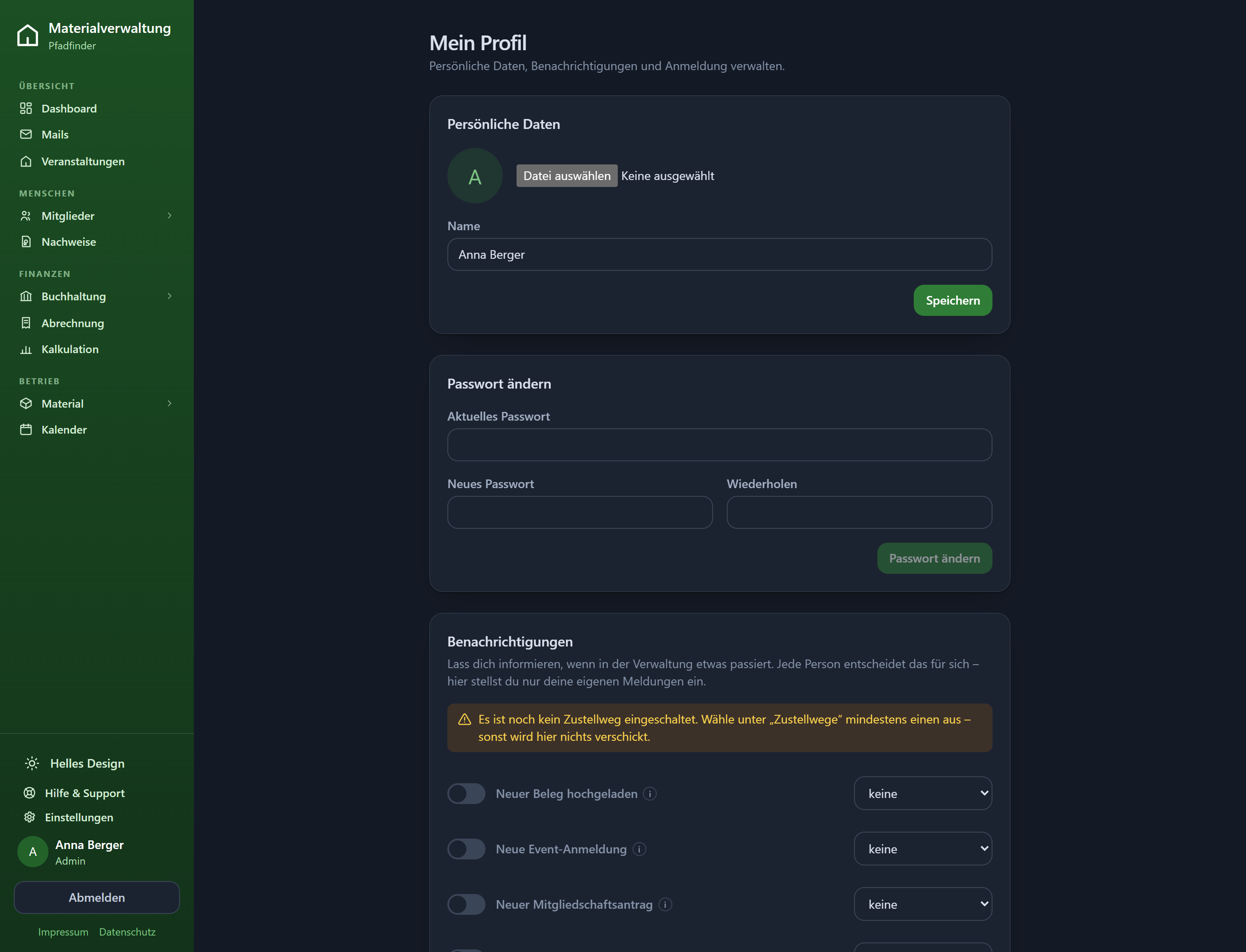Click the Dashboard grid icon
Viewport: 1246px width, 952px height.
tap(26, 108)
